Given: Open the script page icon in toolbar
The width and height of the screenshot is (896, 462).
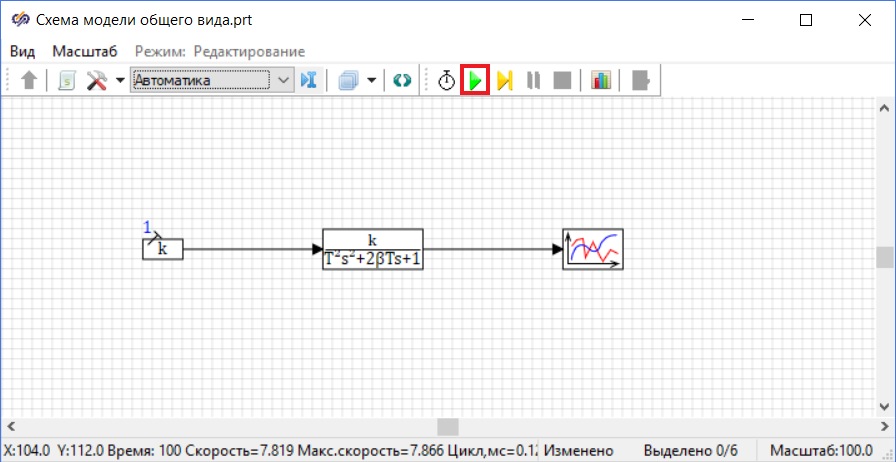Looking at the screenshot, I should 66,81.
